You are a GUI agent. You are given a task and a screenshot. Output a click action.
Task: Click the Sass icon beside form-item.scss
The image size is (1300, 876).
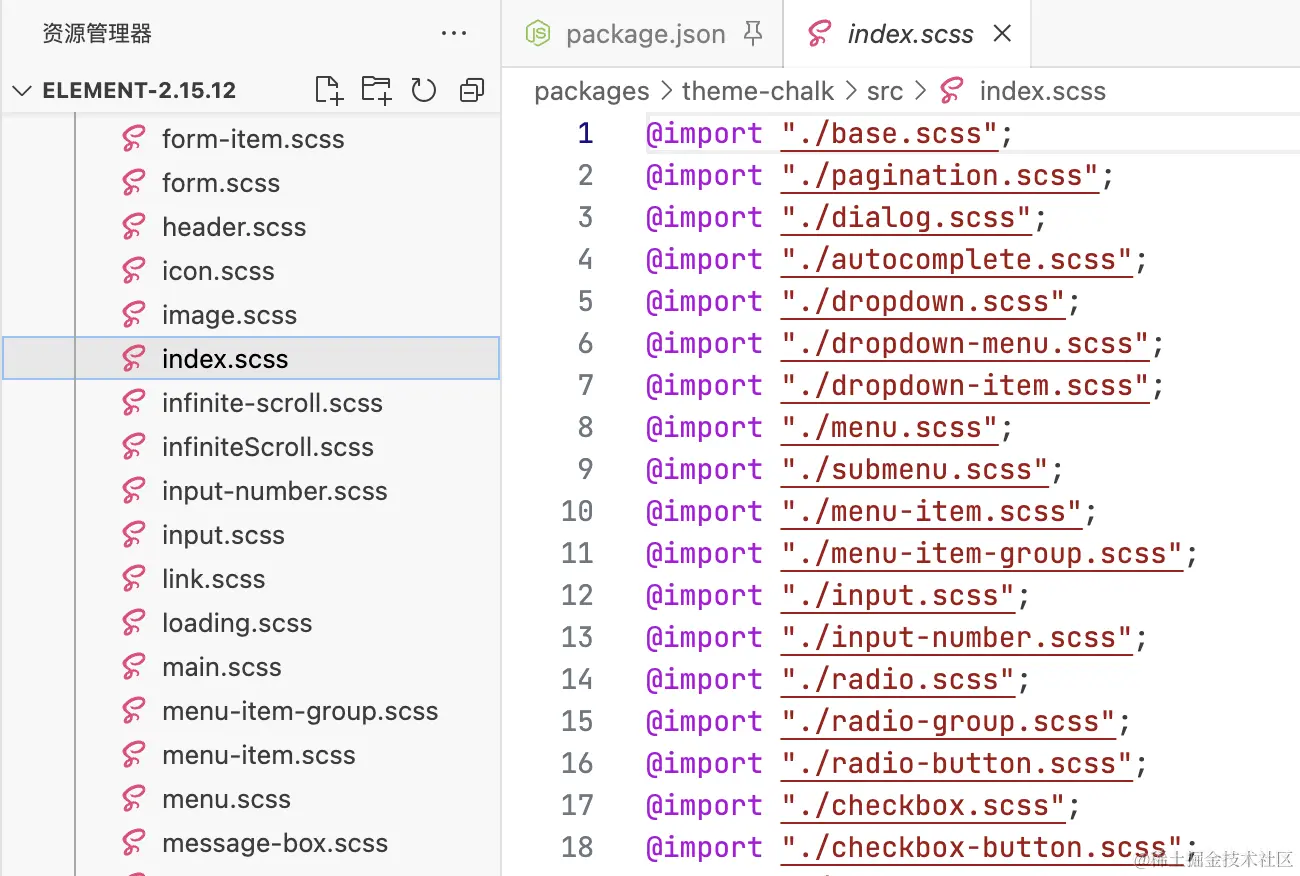click(x=134, y=139)
